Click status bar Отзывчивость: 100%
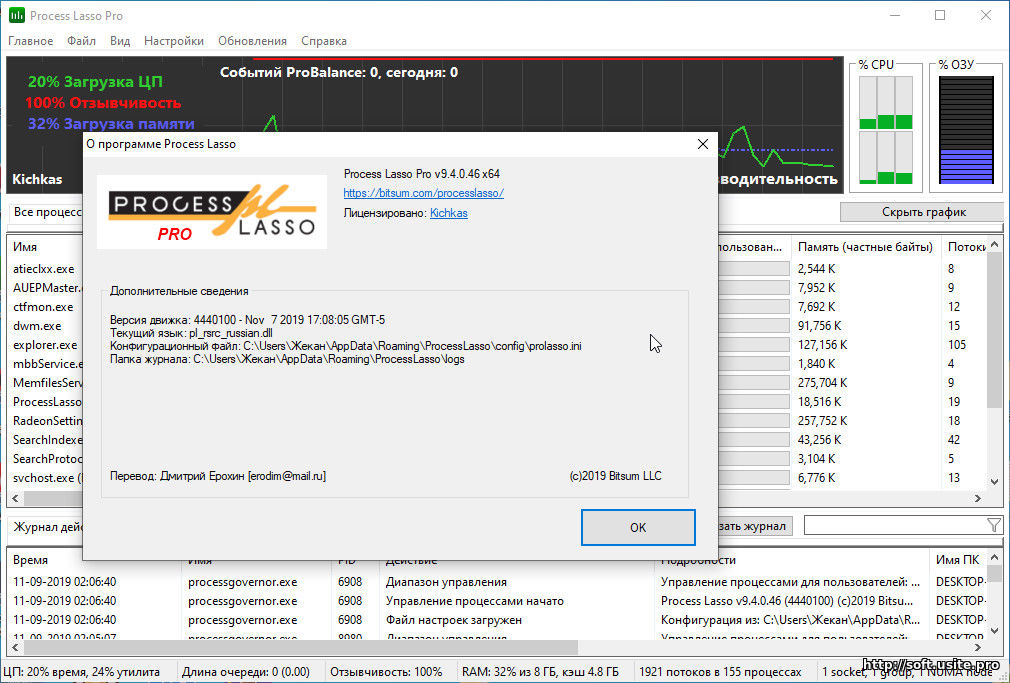Viewport: 1010px width, 683px height. 386,672
